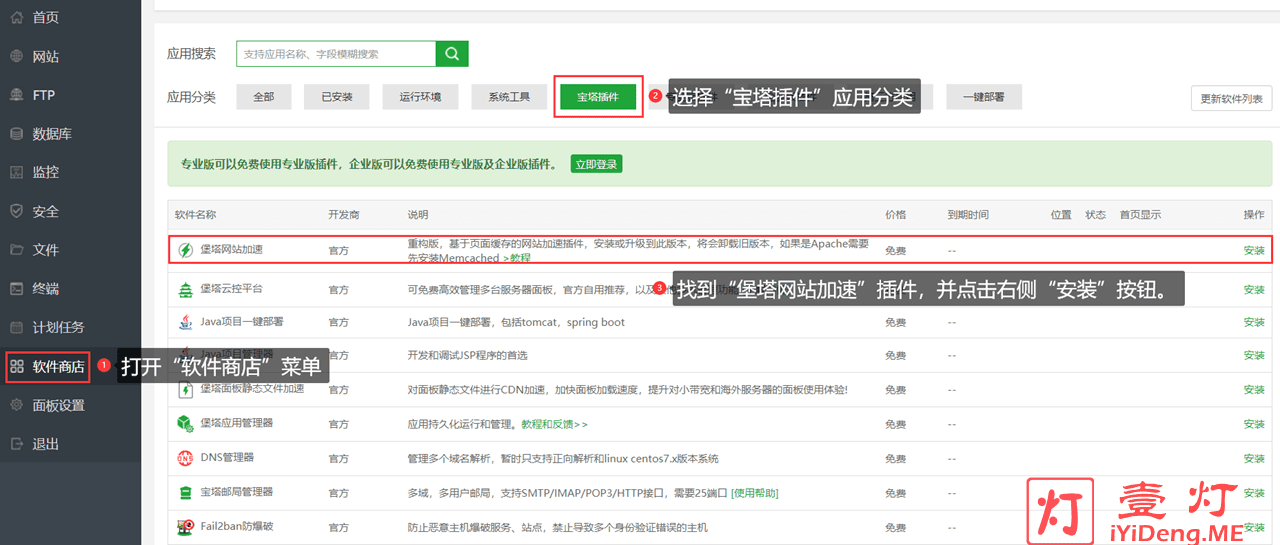Click the 文件 folder icon in sidebar
The image size is (1280, 545).
[16, 250]
